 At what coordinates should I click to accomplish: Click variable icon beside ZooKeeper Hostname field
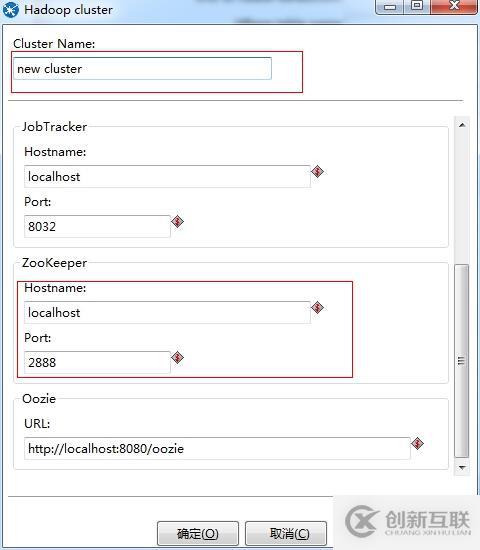318,308
